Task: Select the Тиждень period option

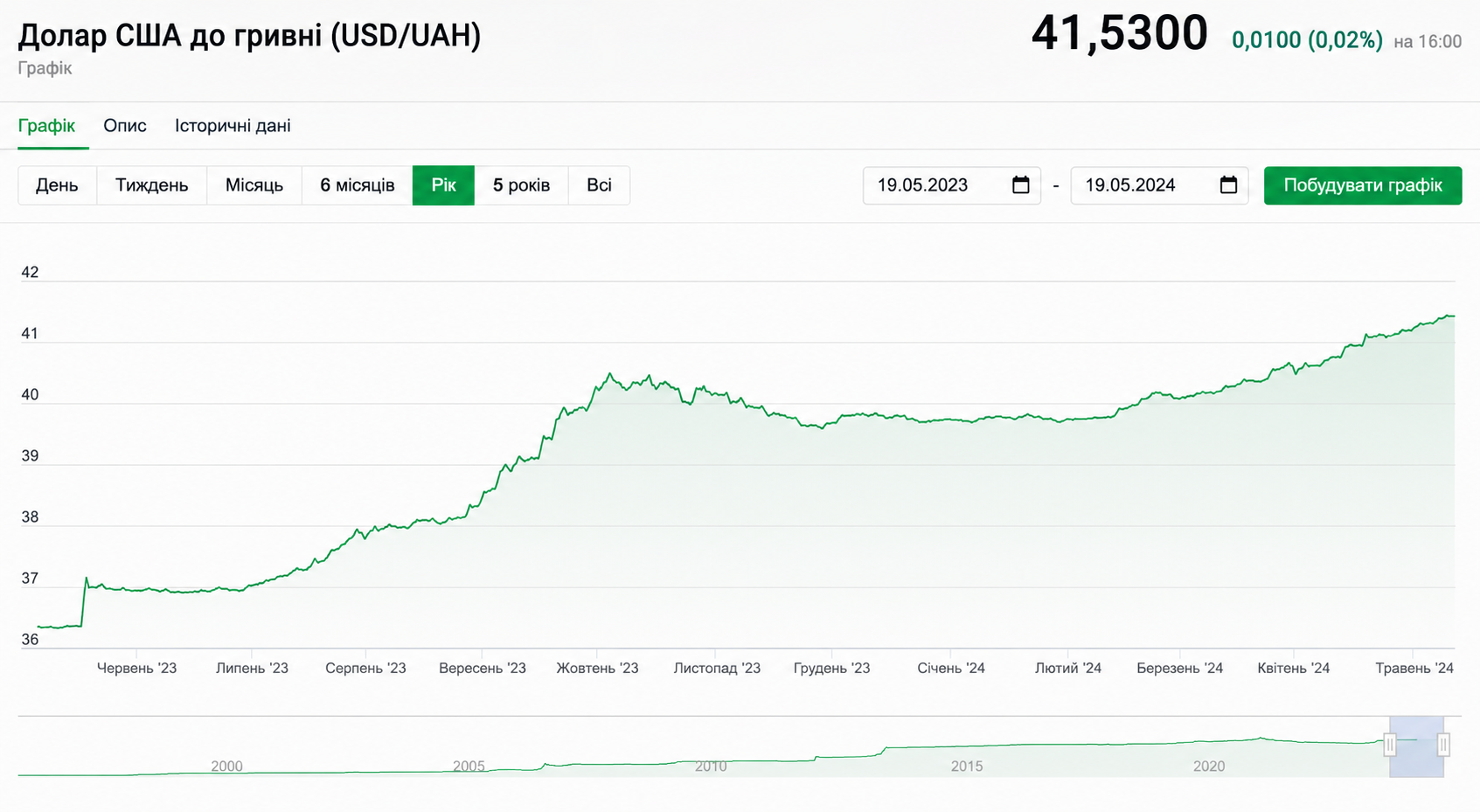Action: pos(152,185)
